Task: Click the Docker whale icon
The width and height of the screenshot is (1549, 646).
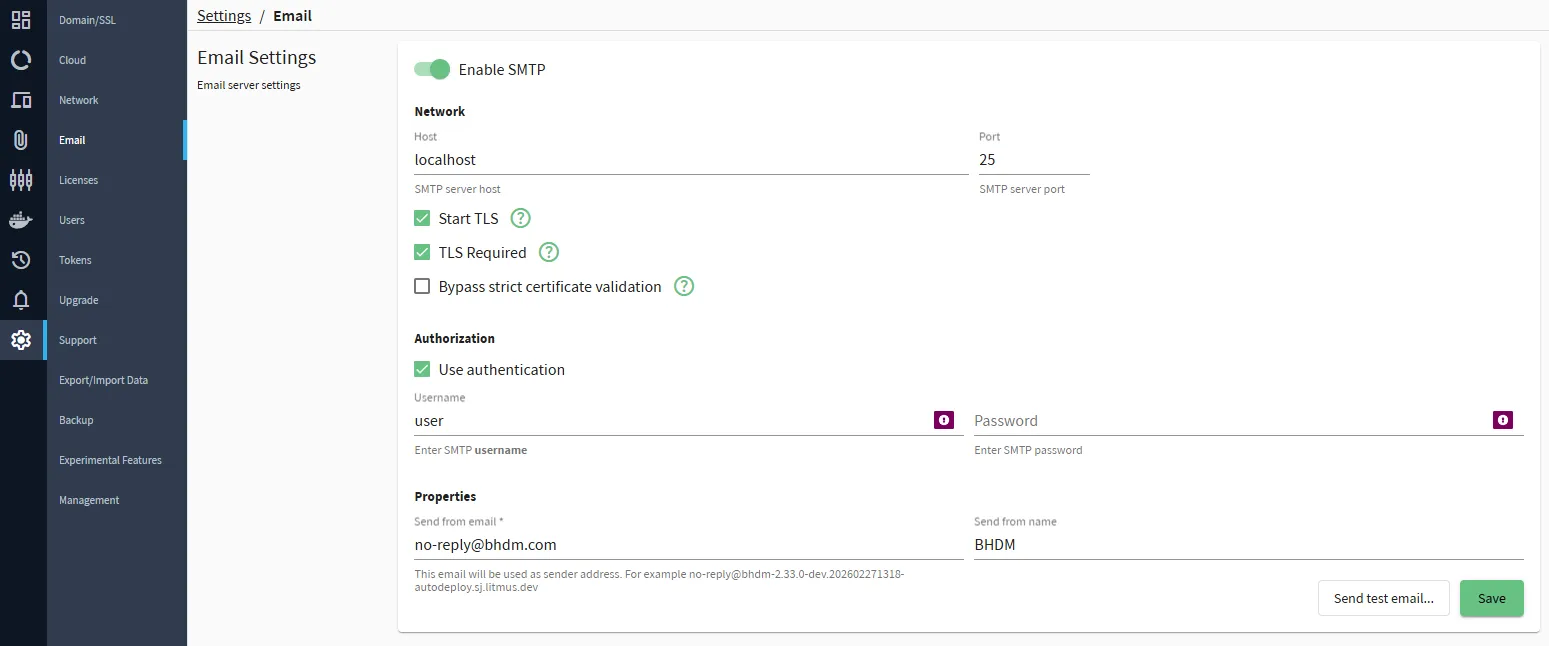Action: coord(21,220)
